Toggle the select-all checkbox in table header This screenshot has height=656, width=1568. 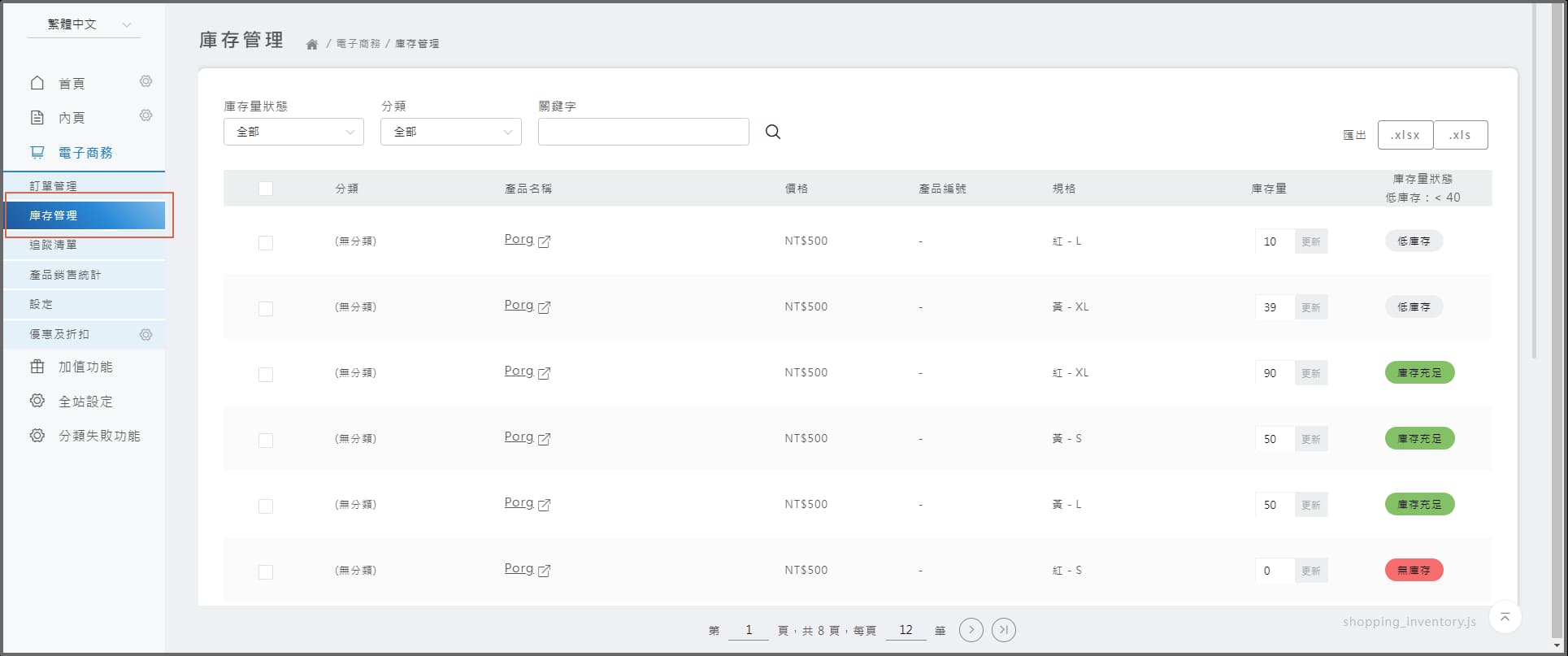266,189
